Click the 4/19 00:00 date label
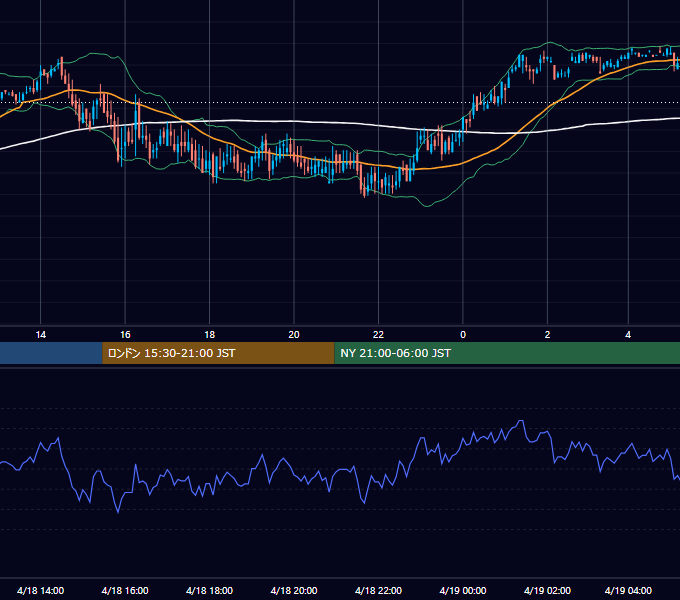The image size is (680, 600). coord(463,590)
